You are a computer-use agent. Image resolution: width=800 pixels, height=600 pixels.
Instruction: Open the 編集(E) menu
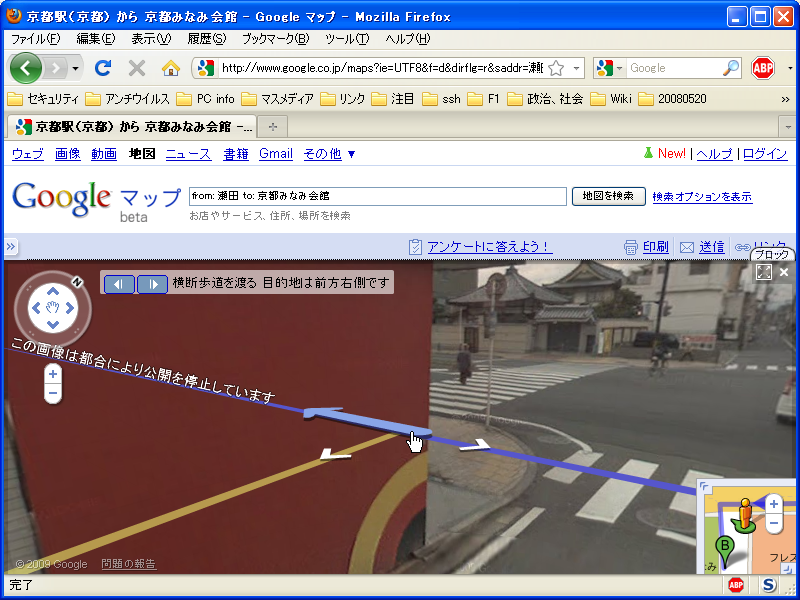(x=96, y=39)
